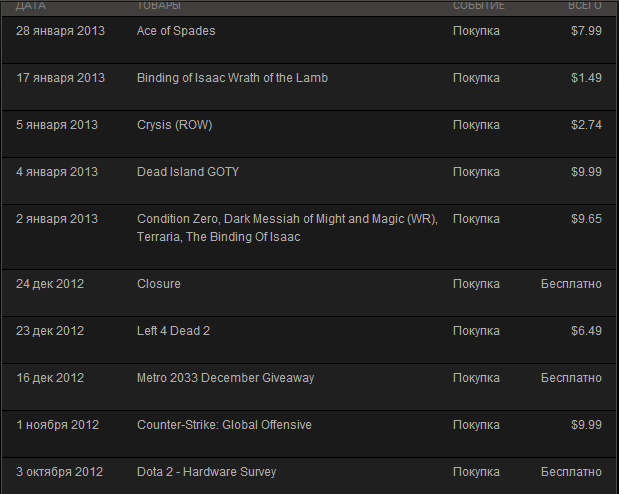Click the СОБЫТИЕ column header
Image resolution: width=619 pixels, height=494 pixels.
click(x=478, y=6)
